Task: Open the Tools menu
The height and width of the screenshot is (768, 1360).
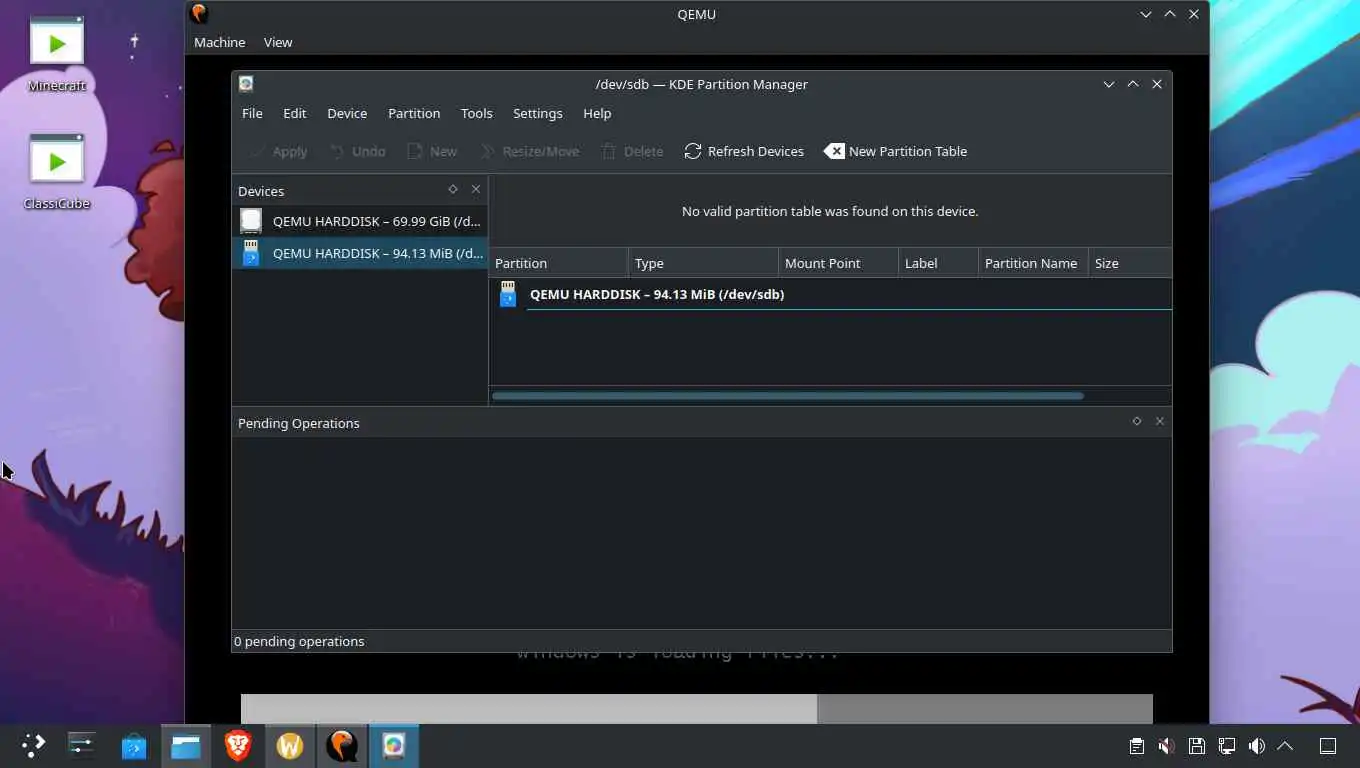Action: [x=476, y=113]
